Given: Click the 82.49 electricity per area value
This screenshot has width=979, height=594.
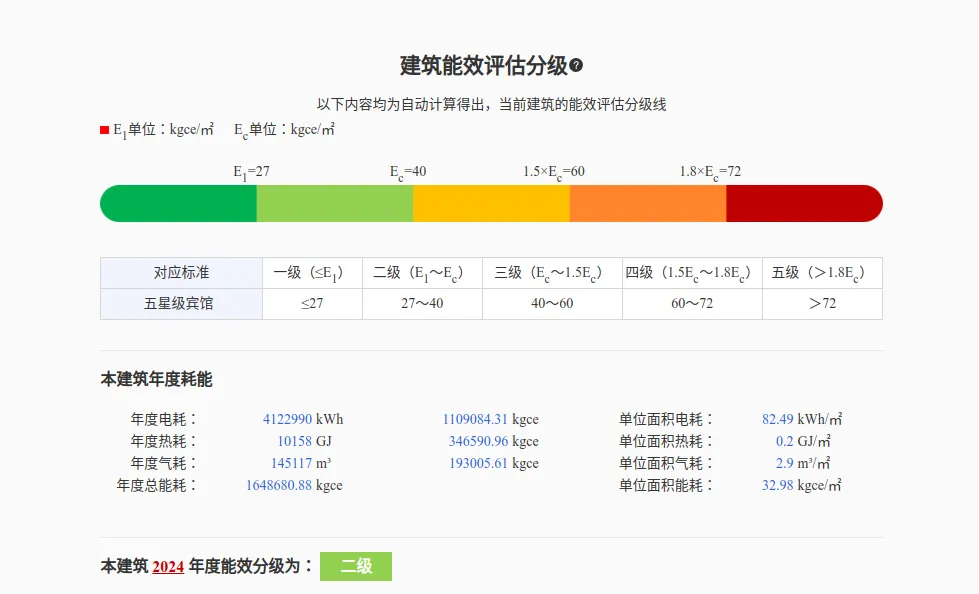Looking at the screenshot, I should click(x=778, y=419).
